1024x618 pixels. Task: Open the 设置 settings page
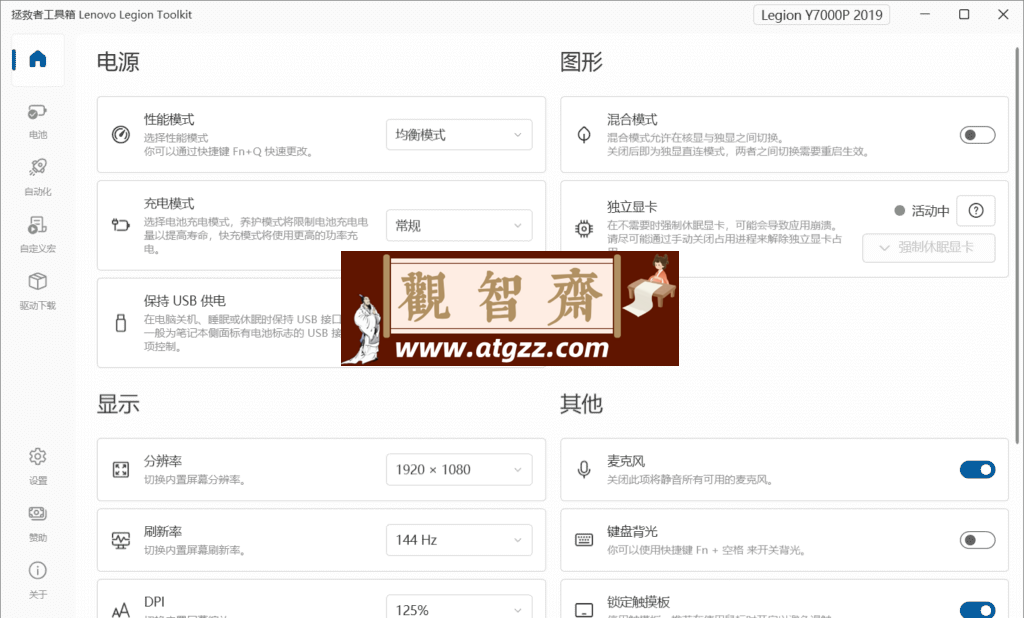pos(38,466)
